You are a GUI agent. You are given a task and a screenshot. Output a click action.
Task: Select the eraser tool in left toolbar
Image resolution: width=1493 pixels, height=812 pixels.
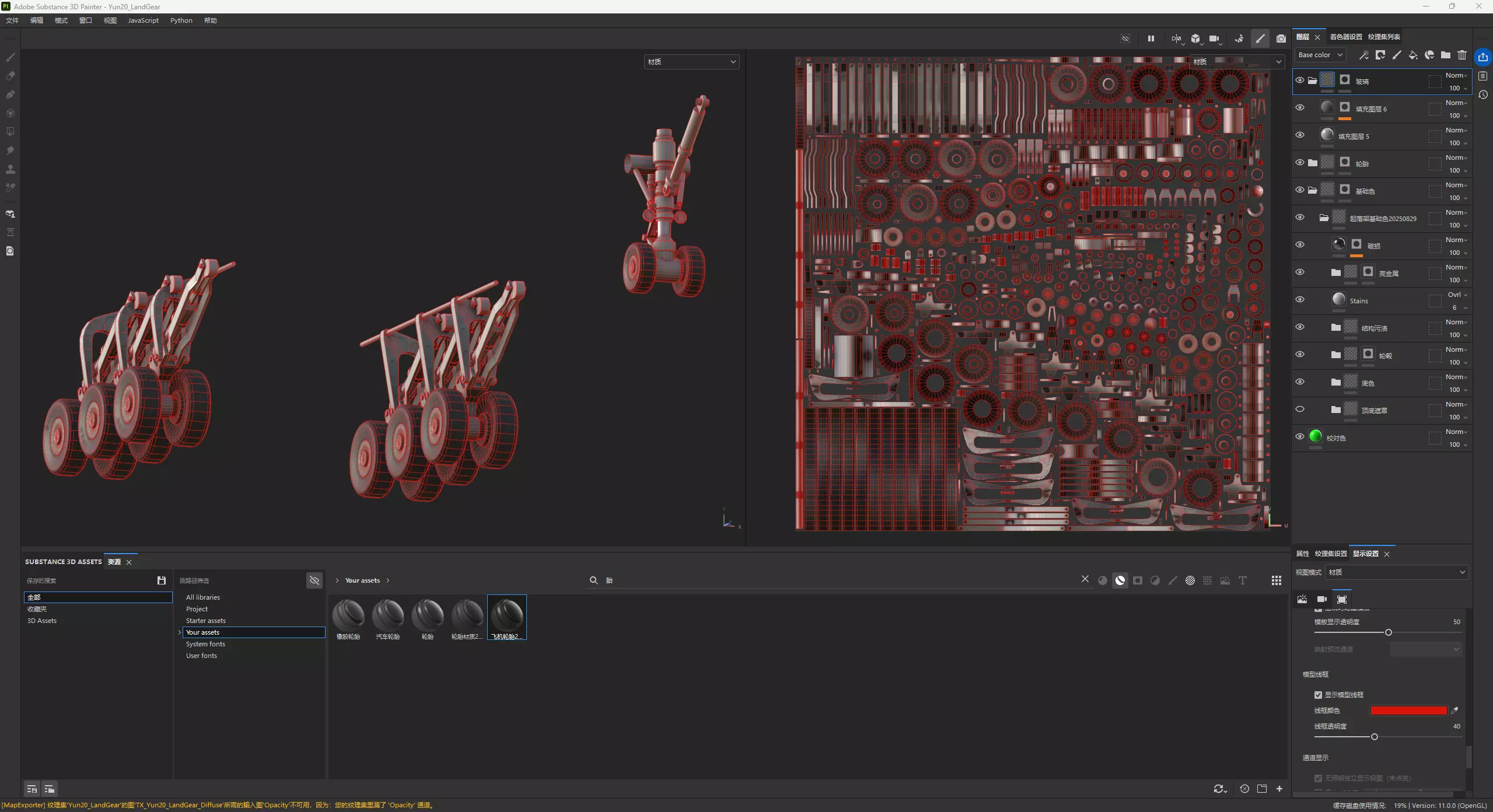coord(10,76)
